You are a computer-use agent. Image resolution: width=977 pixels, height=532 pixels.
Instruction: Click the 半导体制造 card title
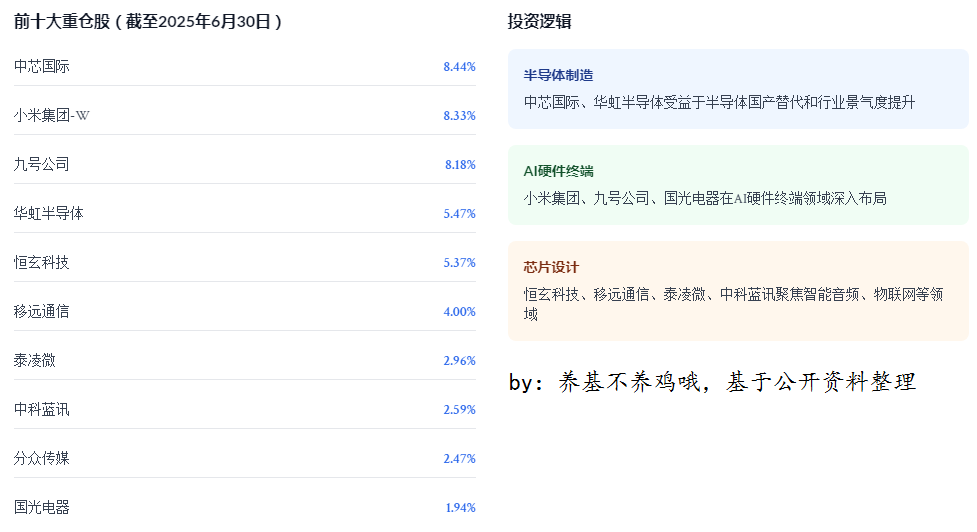point(558,75)
